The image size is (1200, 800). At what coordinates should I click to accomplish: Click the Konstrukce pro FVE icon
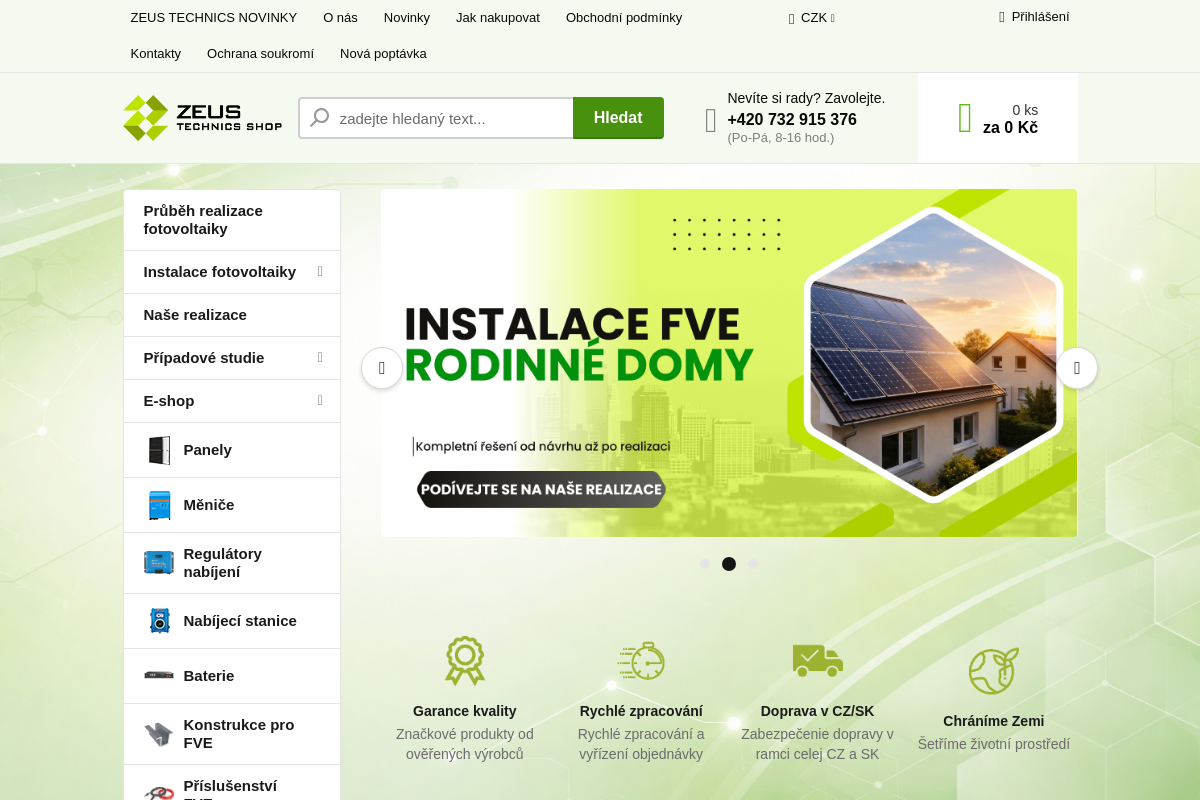pos(159,734)
